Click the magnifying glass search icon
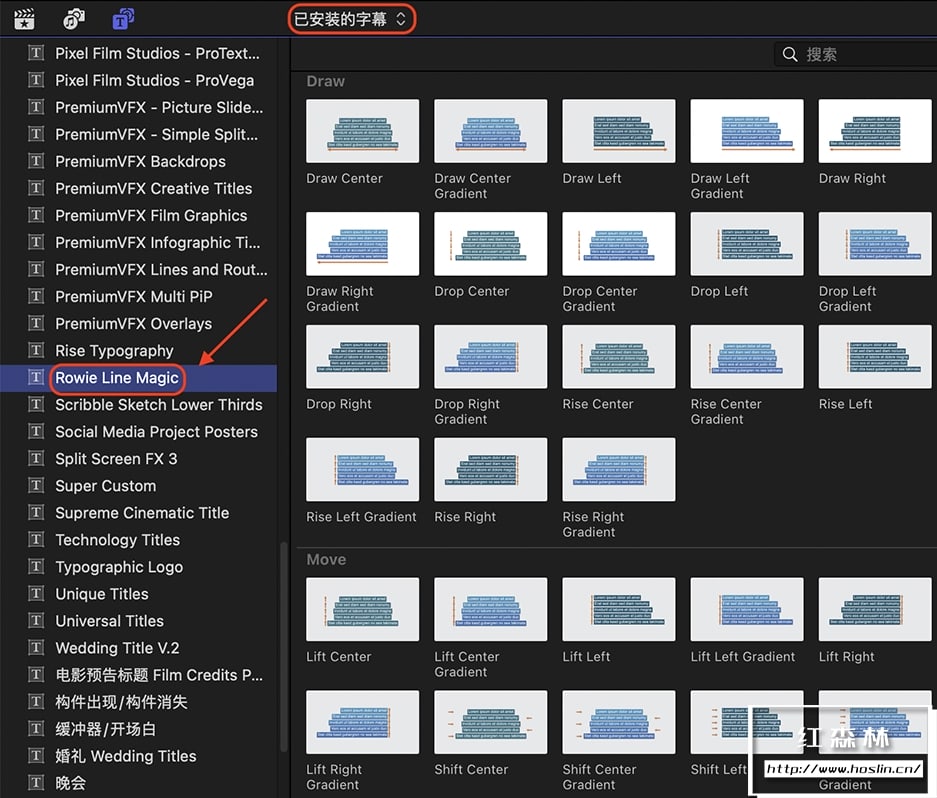This screenshot has width=937, height=798. pos(789,54)
